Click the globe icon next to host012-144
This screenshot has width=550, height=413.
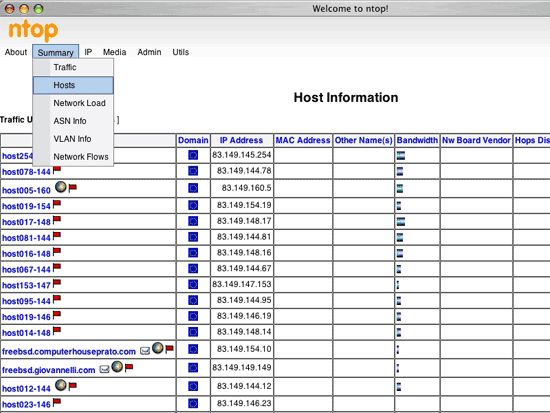(x=61, y=385)
